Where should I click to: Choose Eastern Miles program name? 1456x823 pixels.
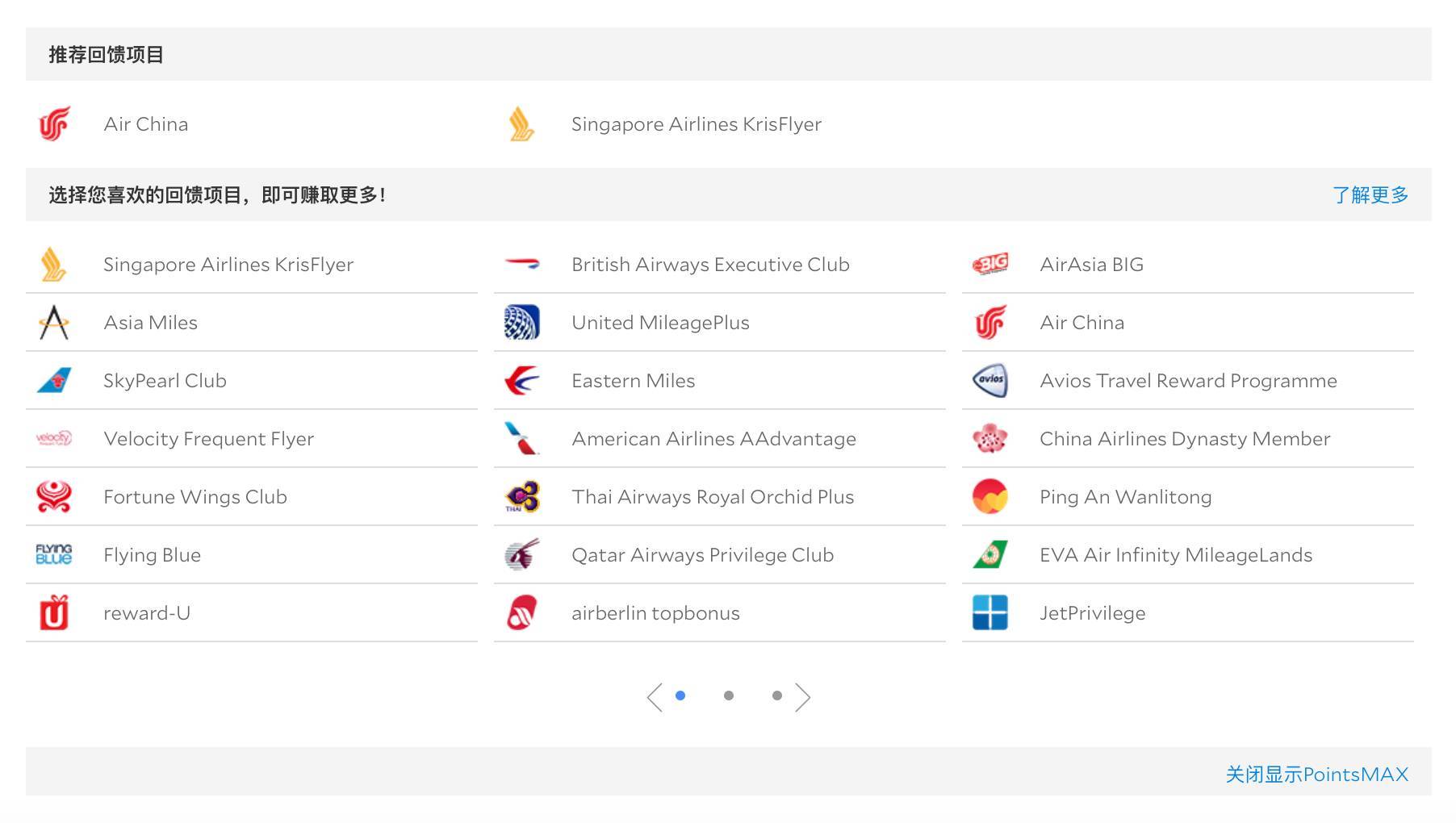634,381
